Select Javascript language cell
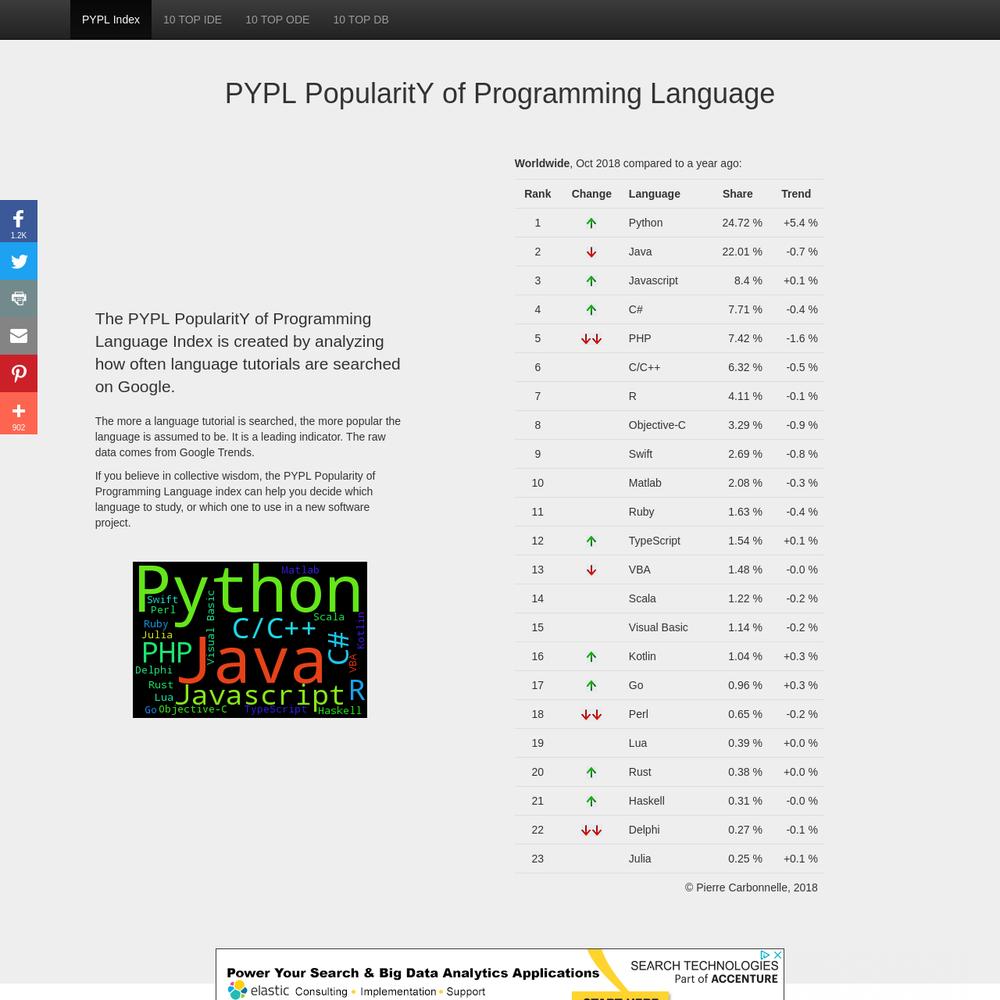The height and width of the screenshot is (1000, 1000). [x=653, y=281]
